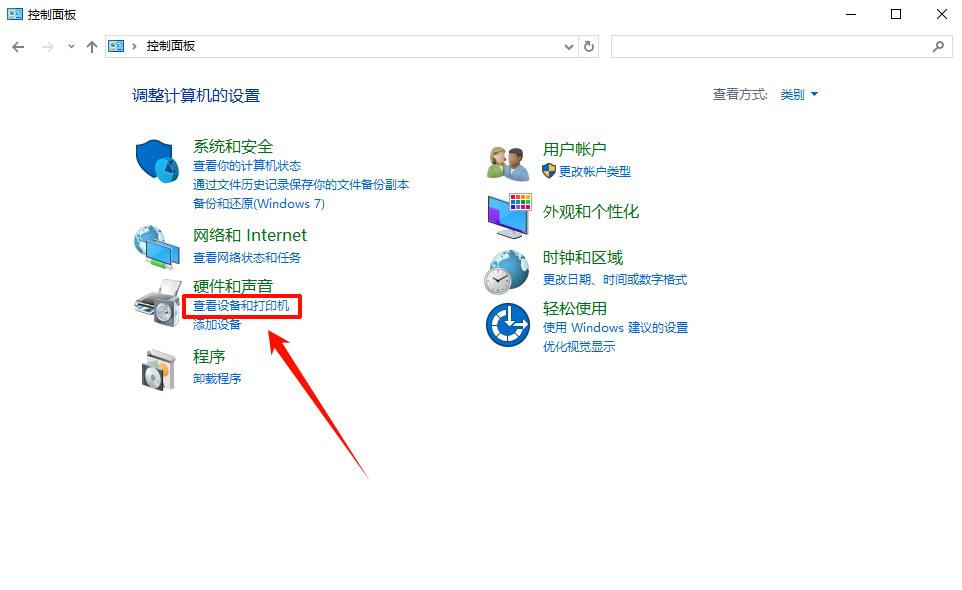Viewport: 962px width, 590px height.
Task: Open 外观和个性化 display icon
Action: pyautogui.click(x=507, y=213)
